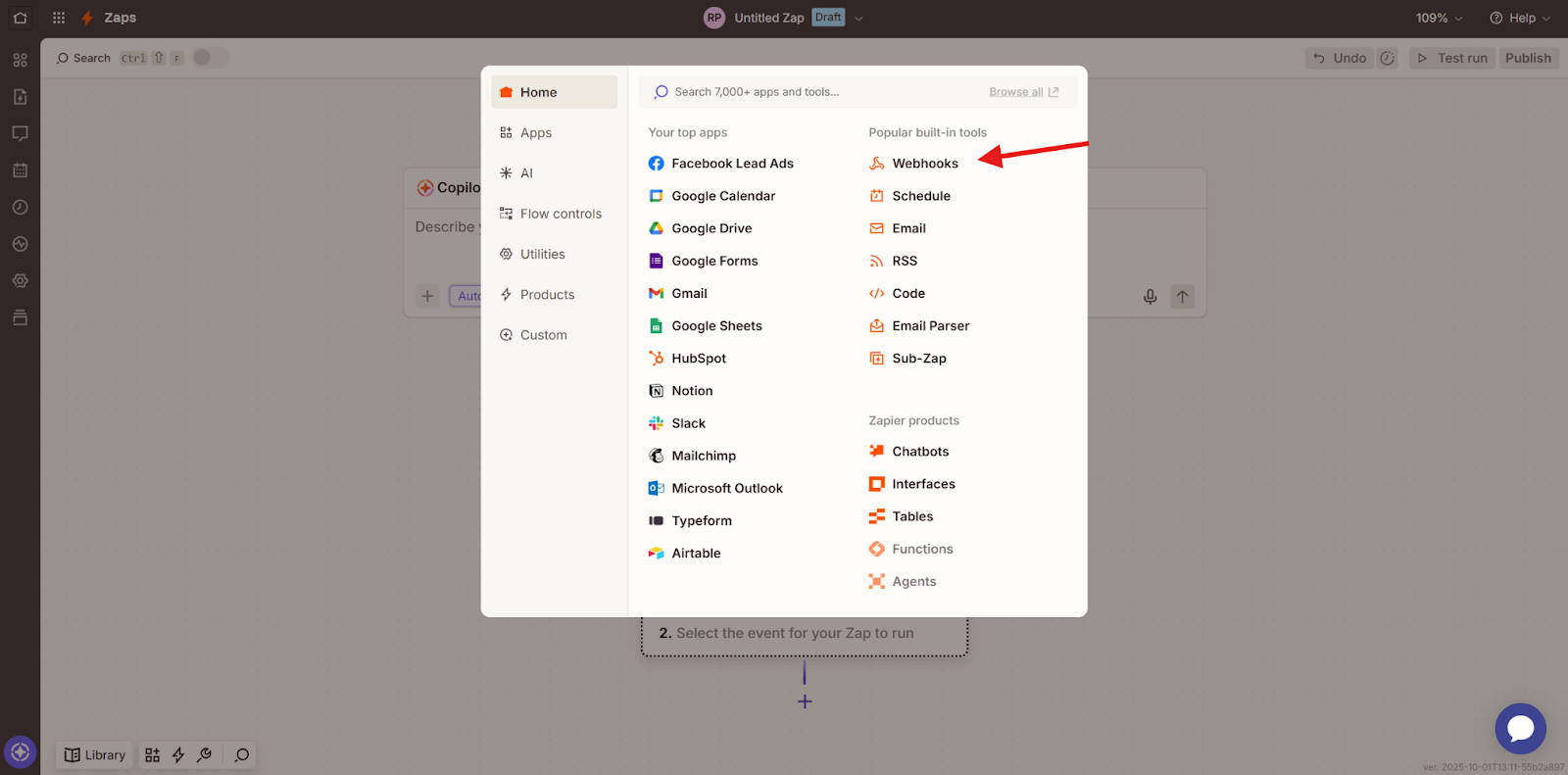Select HubSpot app
Screen dimensions: 1568x775
688,359
